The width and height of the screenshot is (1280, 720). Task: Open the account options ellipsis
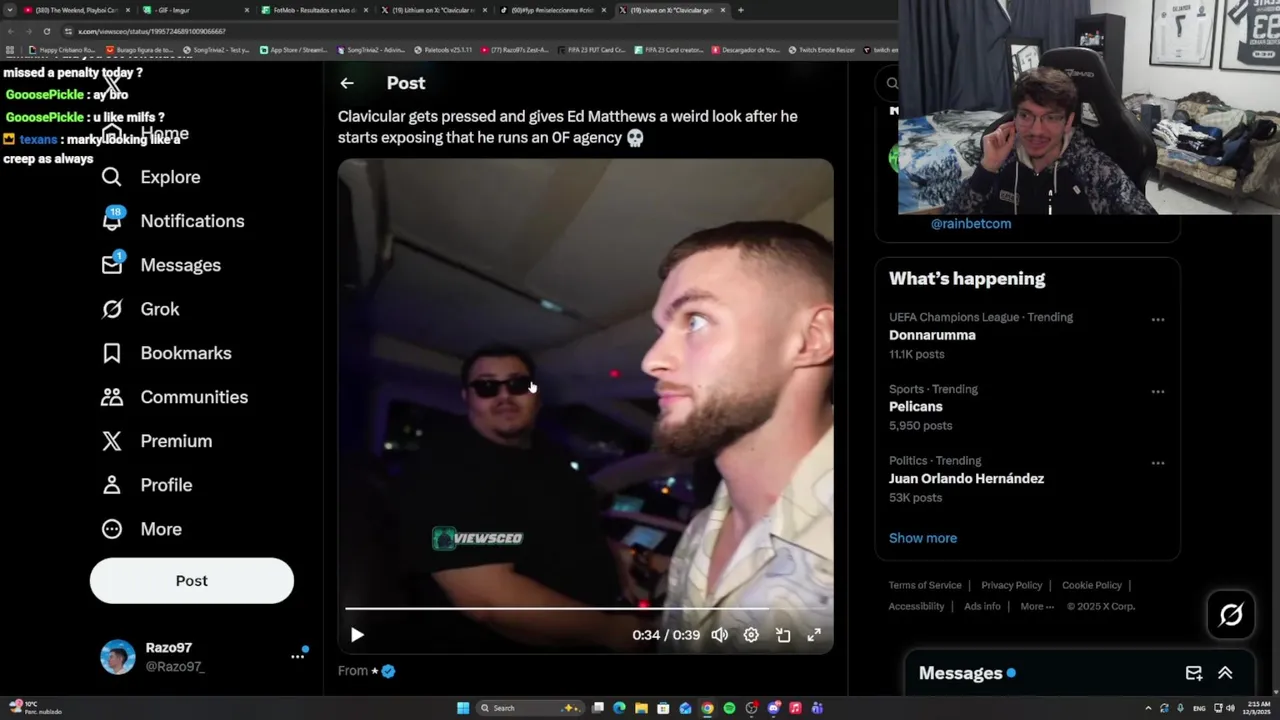tap(297, 656)
